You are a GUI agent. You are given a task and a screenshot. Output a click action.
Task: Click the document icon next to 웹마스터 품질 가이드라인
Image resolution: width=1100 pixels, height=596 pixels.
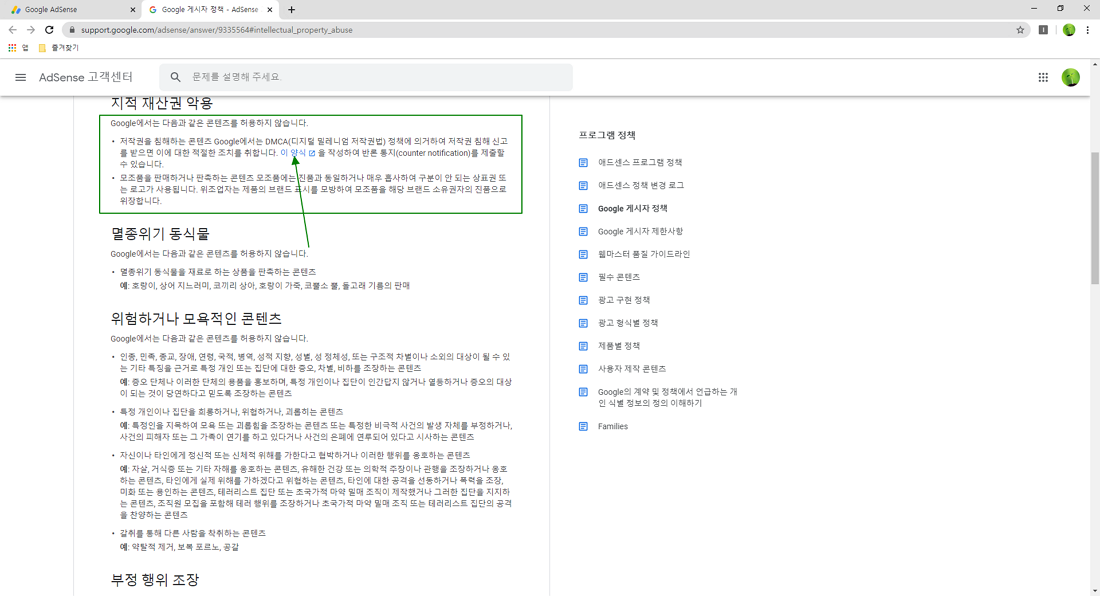583,255
